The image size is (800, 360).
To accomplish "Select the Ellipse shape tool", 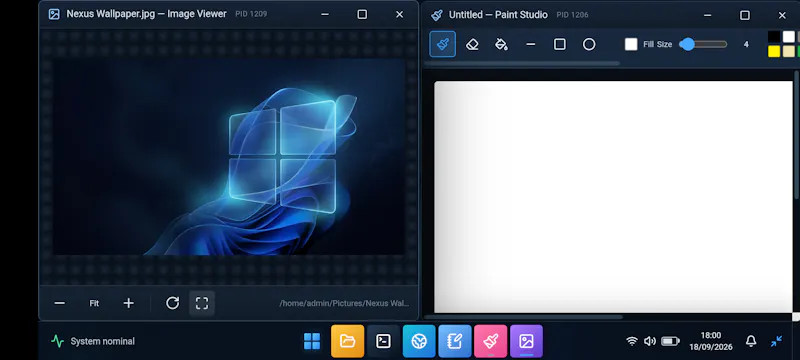I will tap(589, 44).
